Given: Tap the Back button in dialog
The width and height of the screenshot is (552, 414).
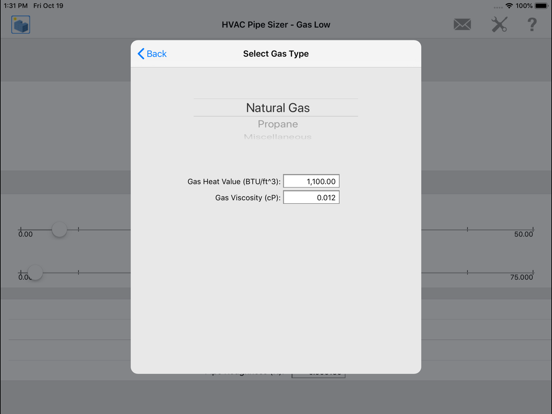Looking at the screenshot, I should coord(152,54).
